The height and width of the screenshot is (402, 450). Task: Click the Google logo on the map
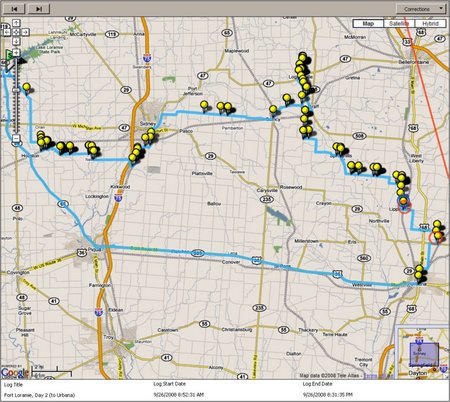pos(15,372)
